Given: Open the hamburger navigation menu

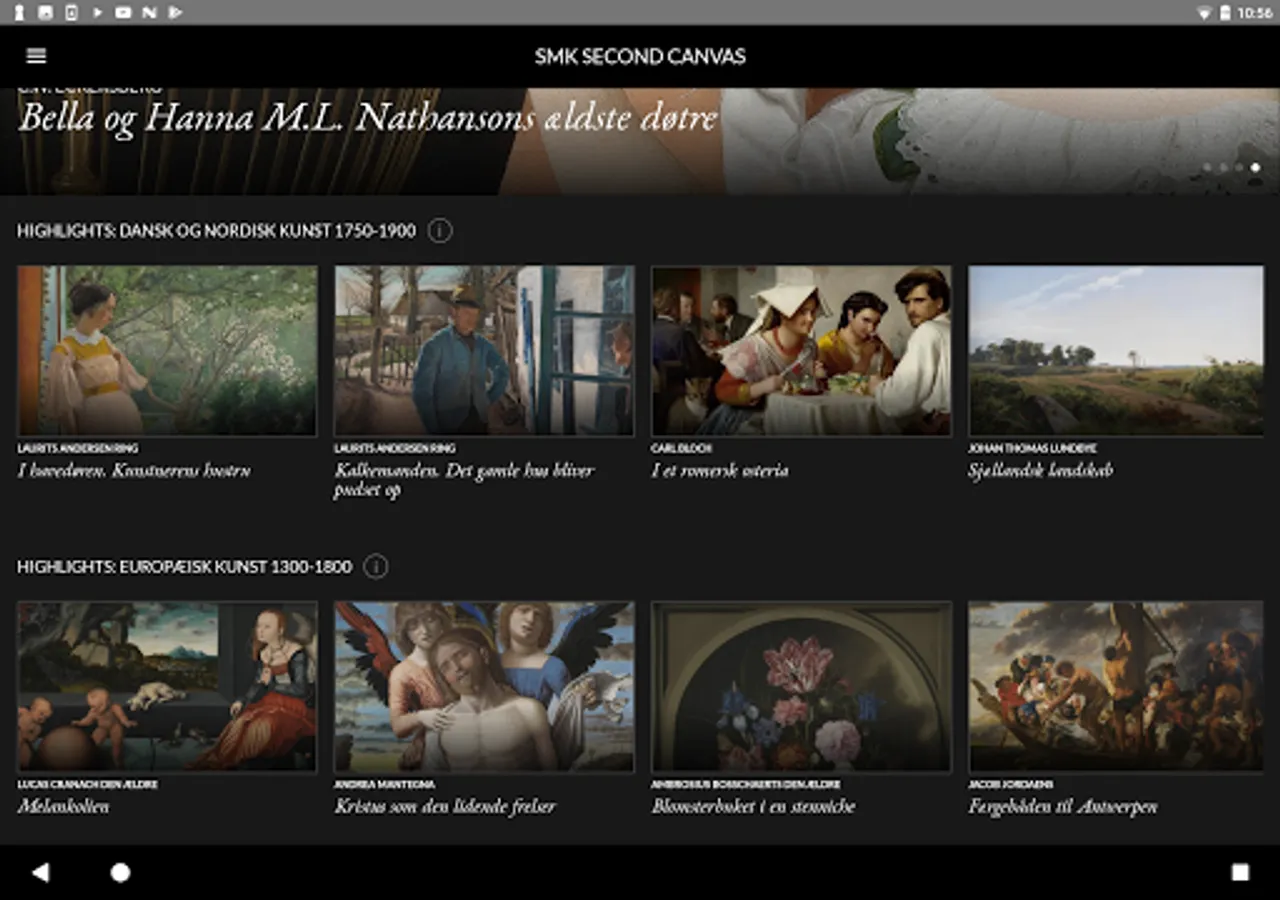Looking at the screenshot, I should point(36,56).
